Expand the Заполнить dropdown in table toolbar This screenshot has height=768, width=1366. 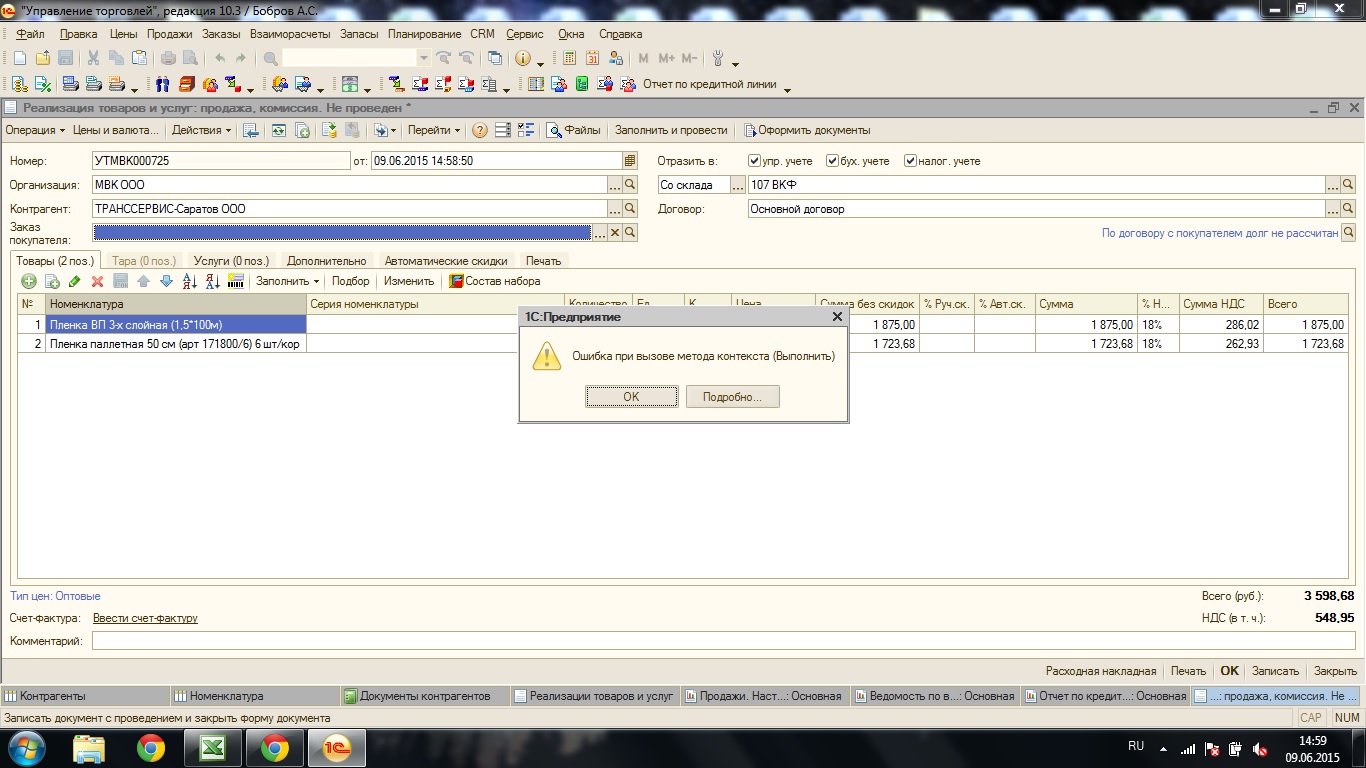(x=287, y=282)
